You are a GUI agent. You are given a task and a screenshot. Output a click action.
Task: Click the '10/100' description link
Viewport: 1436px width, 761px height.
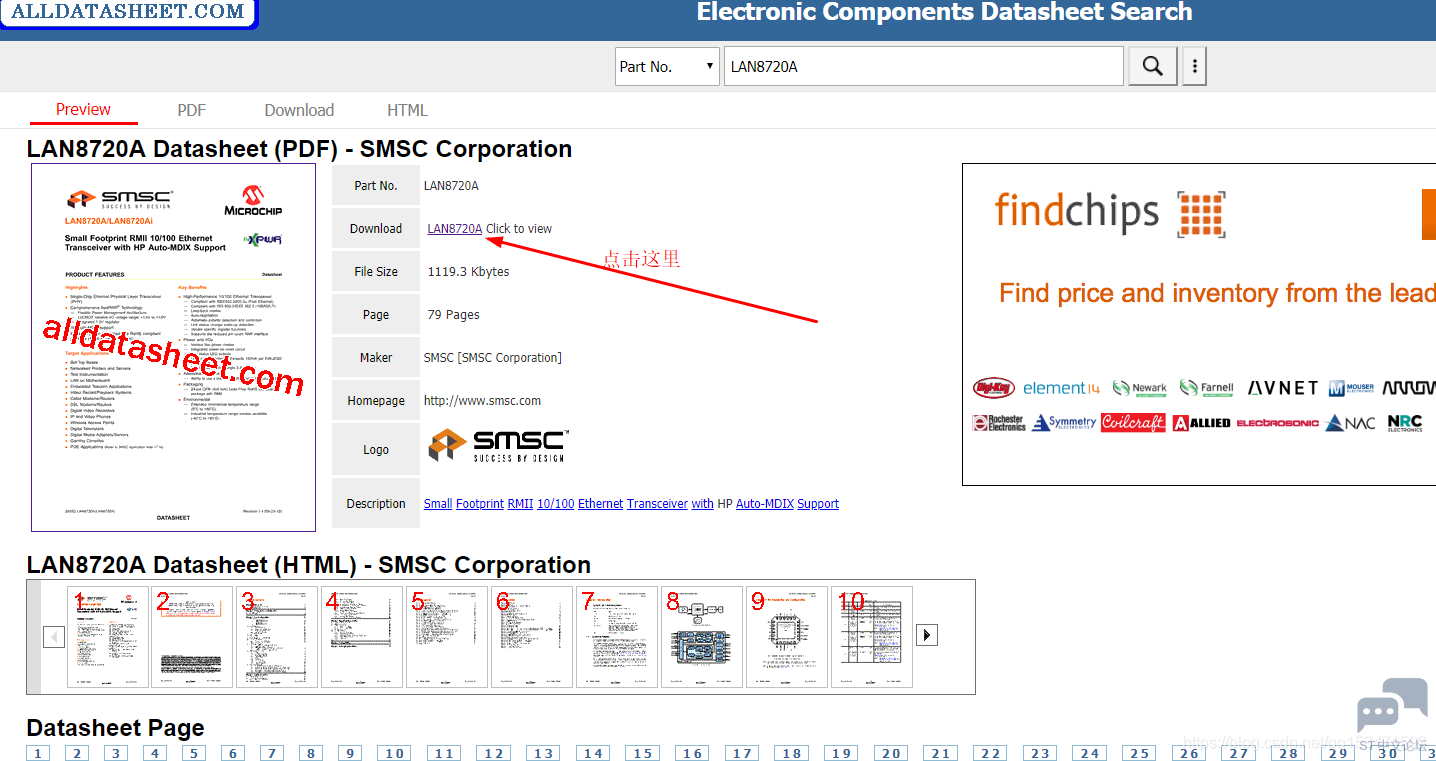pyautogui.click(x=556, y=504)
